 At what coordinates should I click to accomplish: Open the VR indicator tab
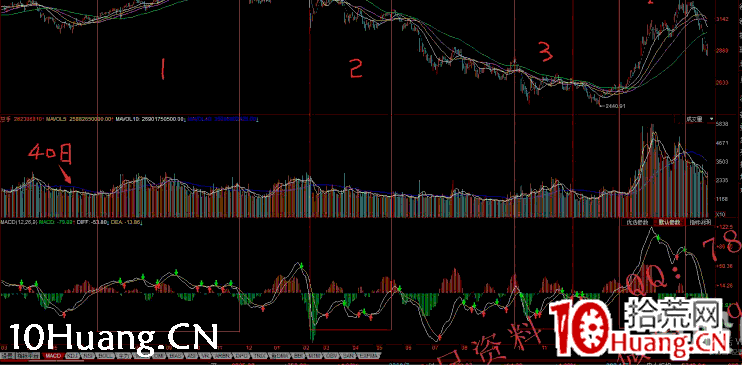point(204,356)
